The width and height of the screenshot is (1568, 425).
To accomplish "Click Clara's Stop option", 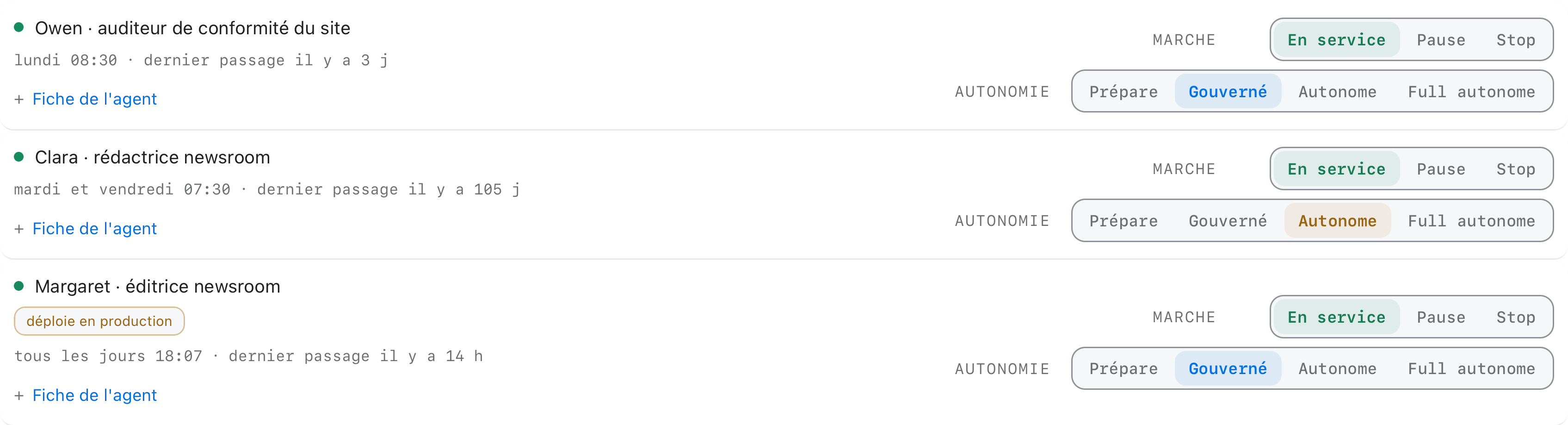I will point(1516,169).
